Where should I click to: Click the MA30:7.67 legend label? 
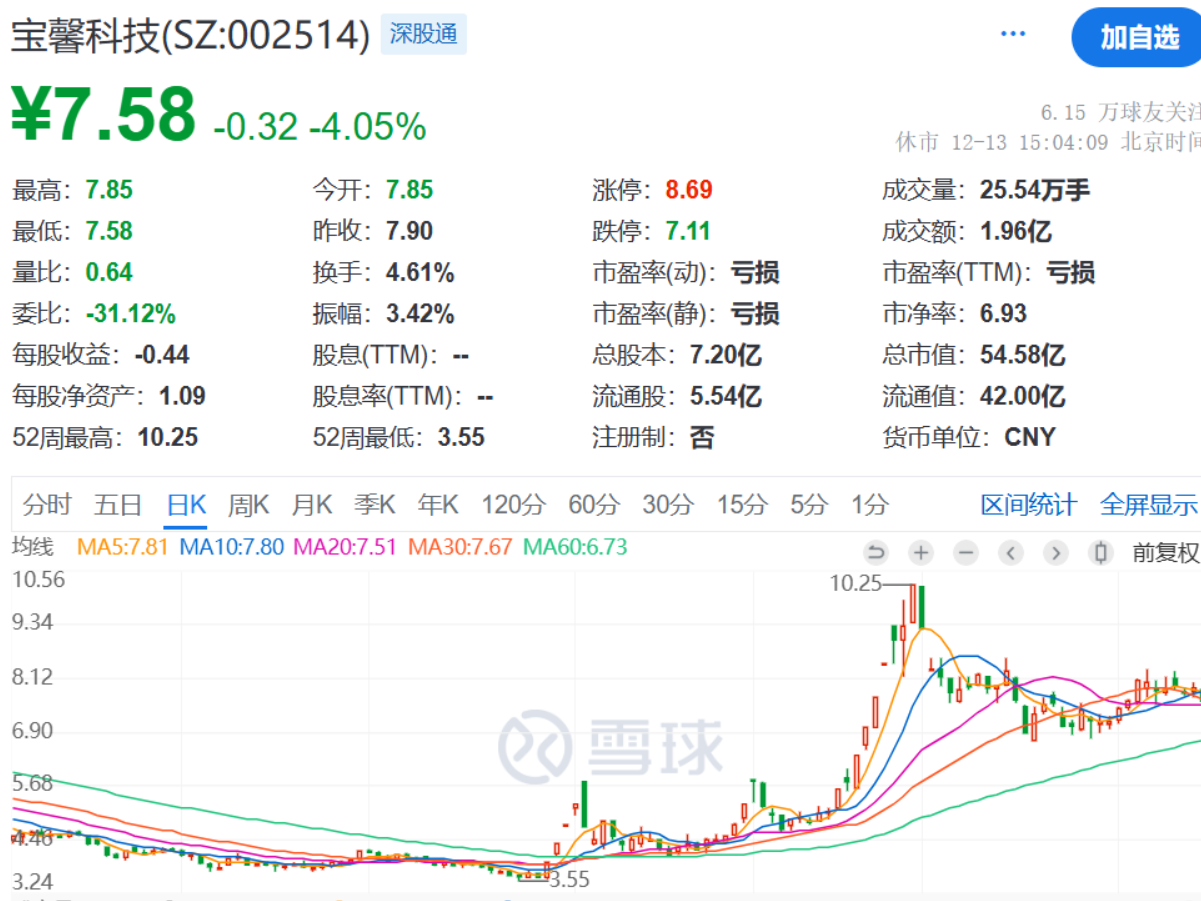(460, 547)
